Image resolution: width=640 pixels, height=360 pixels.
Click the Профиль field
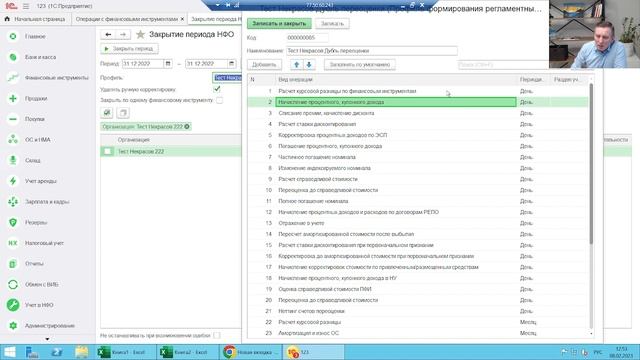[227, 78]
